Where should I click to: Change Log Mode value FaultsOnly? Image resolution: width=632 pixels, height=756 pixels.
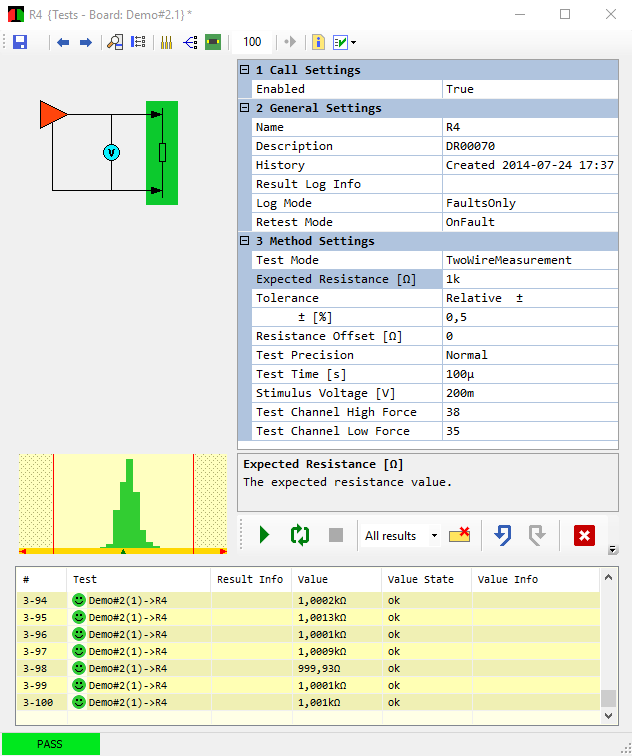(530, 203)
